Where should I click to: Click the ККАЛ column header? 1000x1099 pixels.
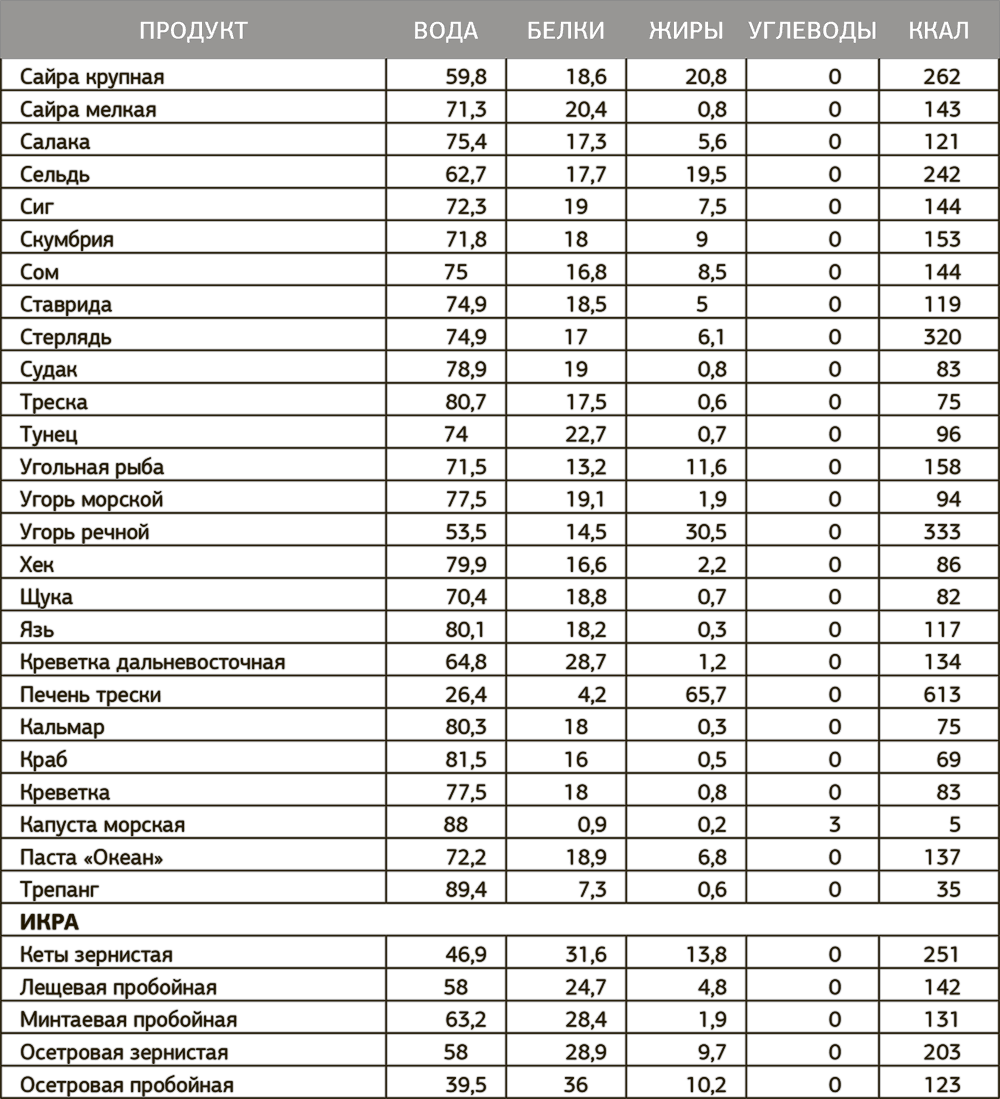[939, 31]
